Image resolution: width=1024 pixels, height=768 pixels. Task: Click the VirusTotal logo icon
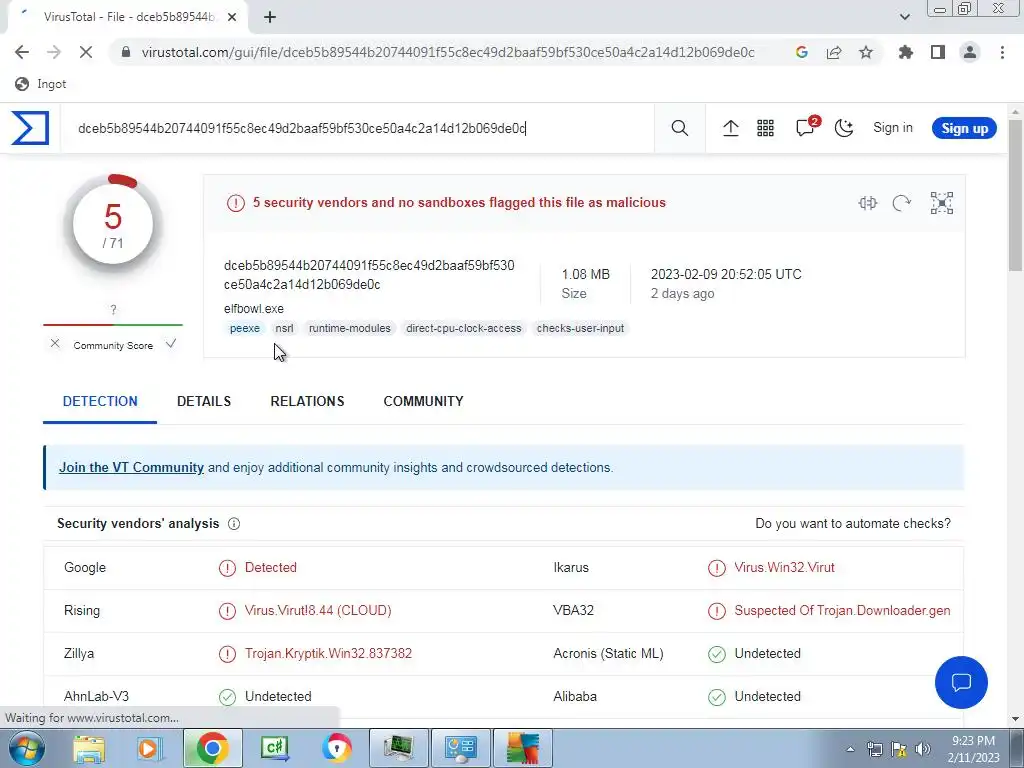tap(30, 128)
